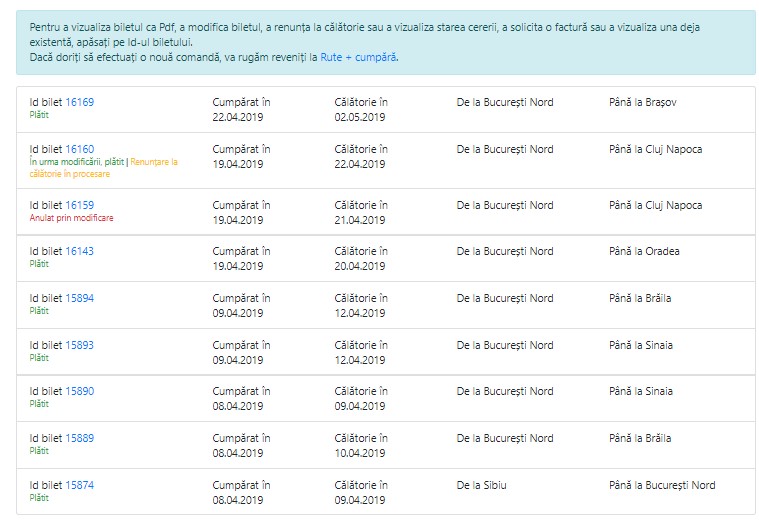Open ticket ID 15889

coord(79,438)
